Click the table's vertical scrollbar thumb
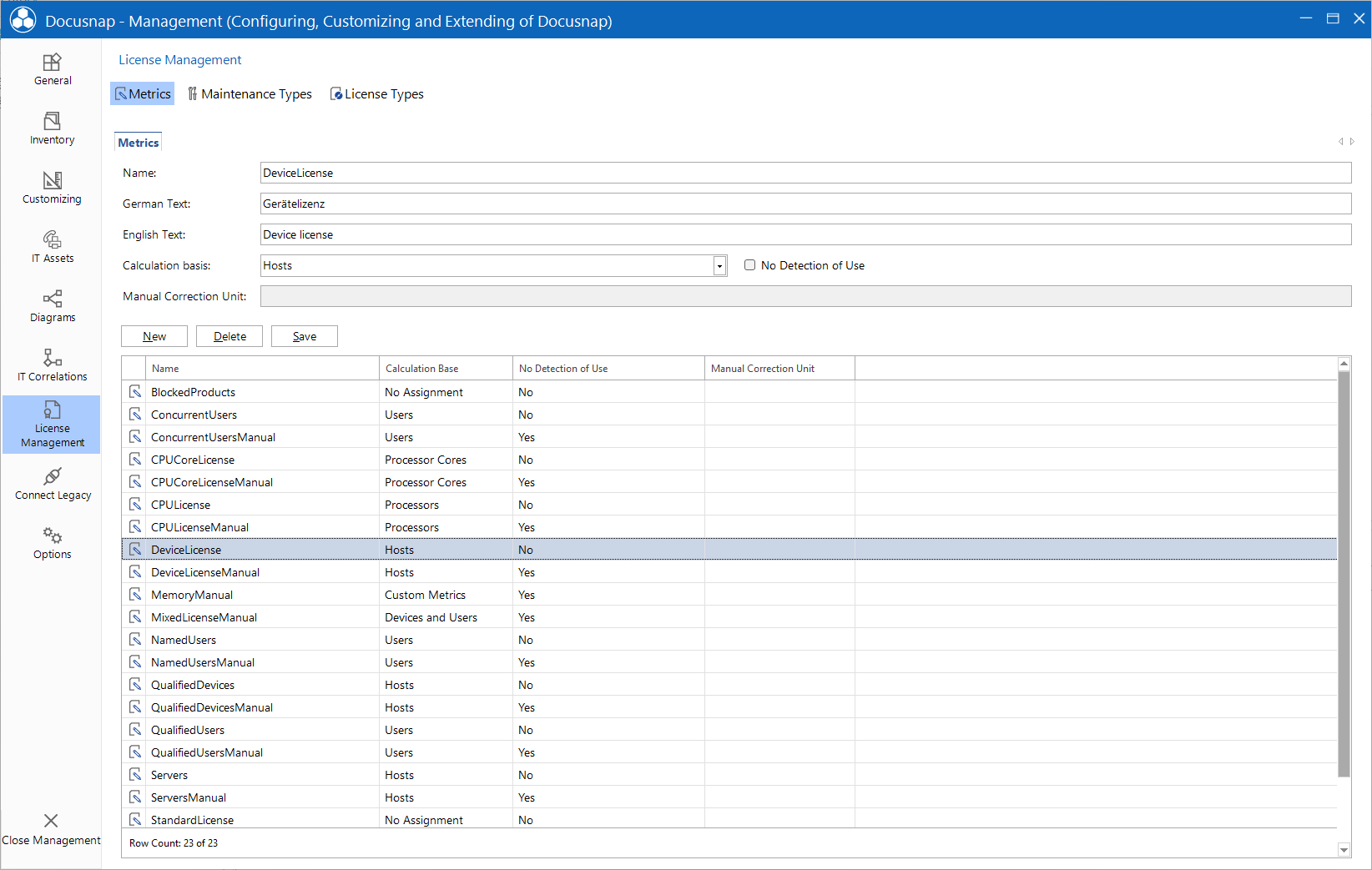The image size is (1372, 870). coord(1344,574)
